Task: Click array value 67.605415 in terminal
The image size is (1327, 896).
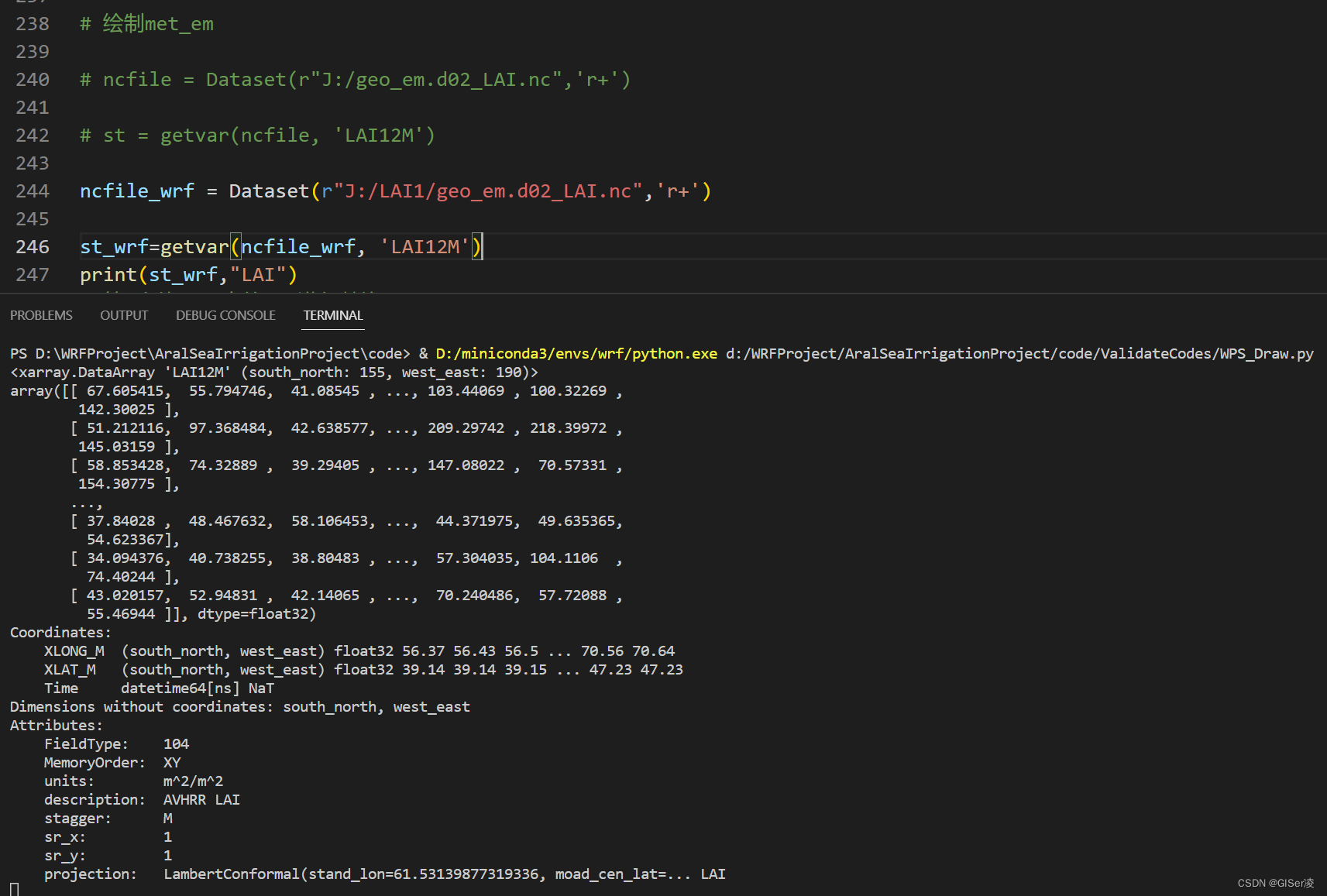Action: [x=125, y=391]
